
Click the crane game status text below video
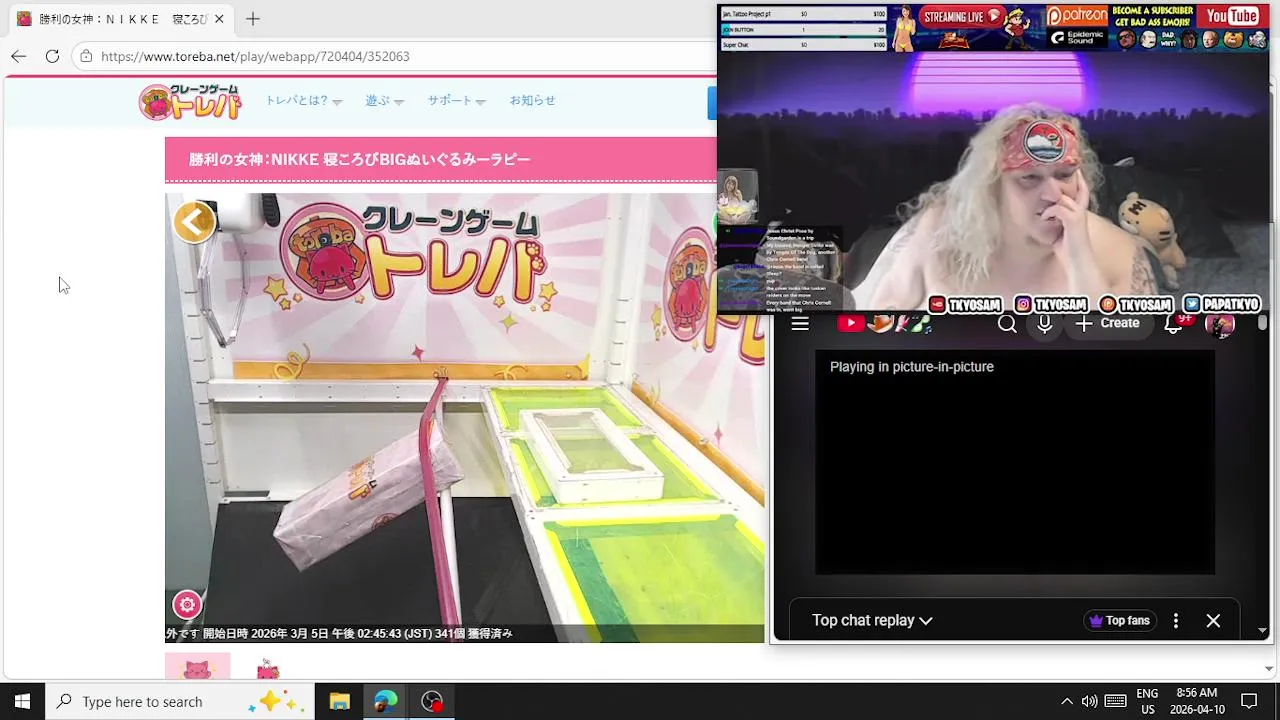coord(339,633)
